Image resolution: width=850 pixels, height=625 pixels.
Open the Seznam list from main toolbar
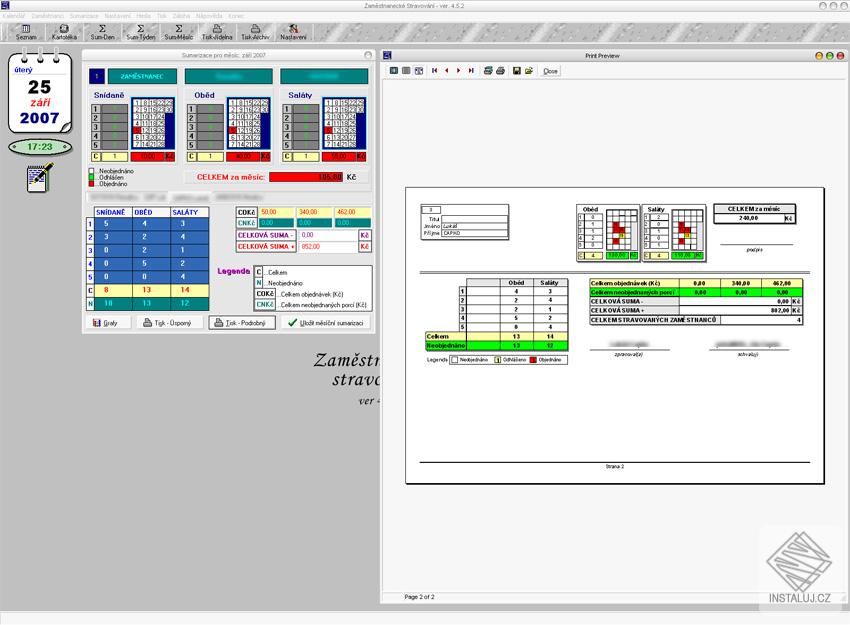point(25,33)
